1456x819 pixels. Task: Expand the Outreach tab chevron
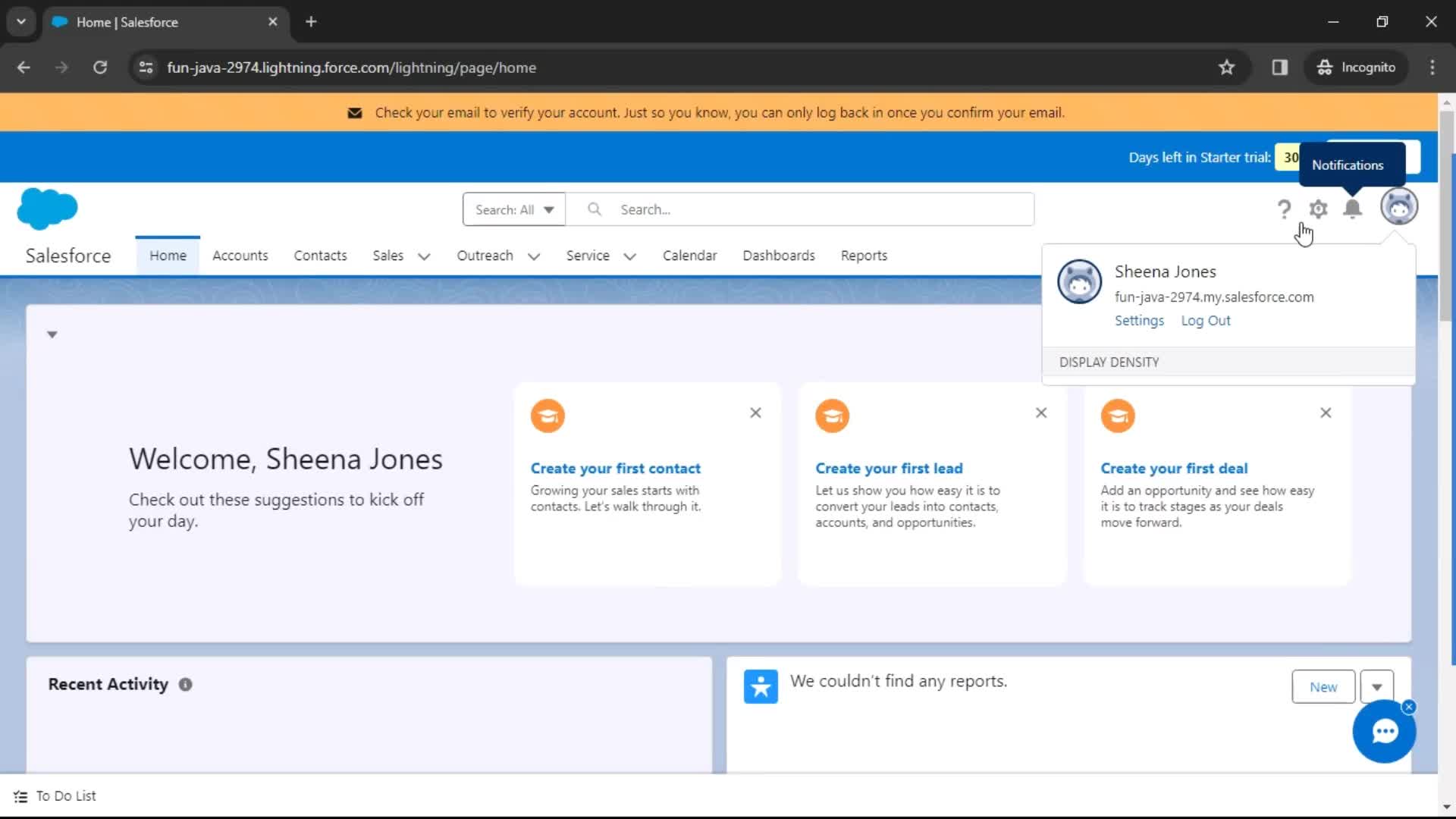pos(534,256)
